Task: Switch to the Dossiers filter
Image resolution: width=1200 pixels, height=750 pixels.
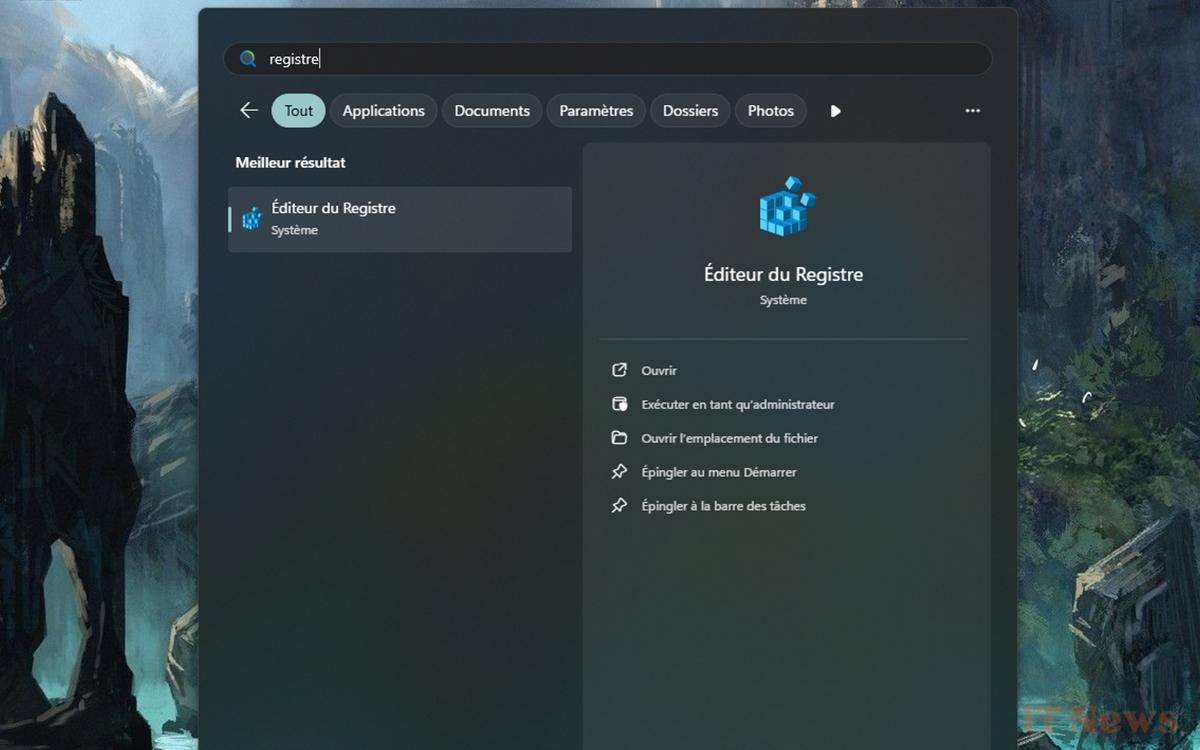Action: point(690,111)
